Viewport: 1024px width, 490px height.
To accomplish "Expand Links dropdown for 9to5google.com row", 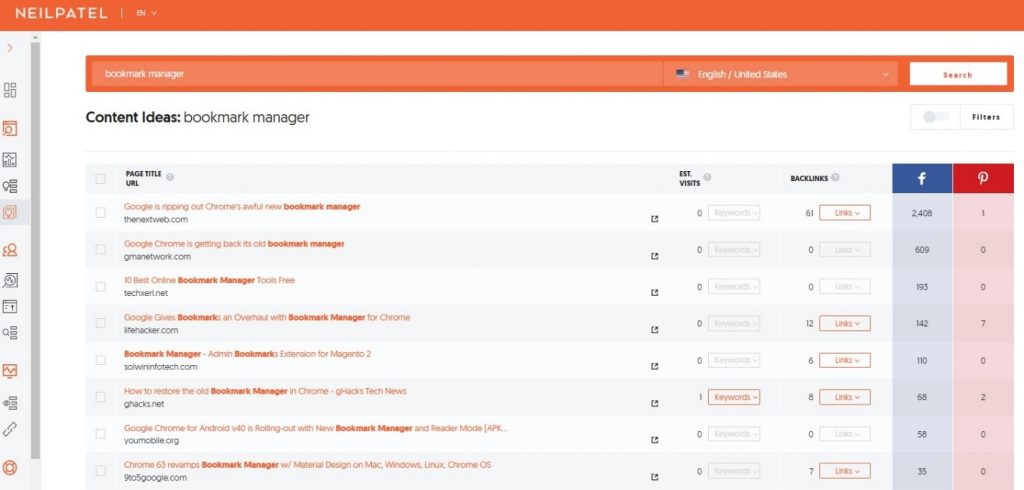I will click(845, 471).
